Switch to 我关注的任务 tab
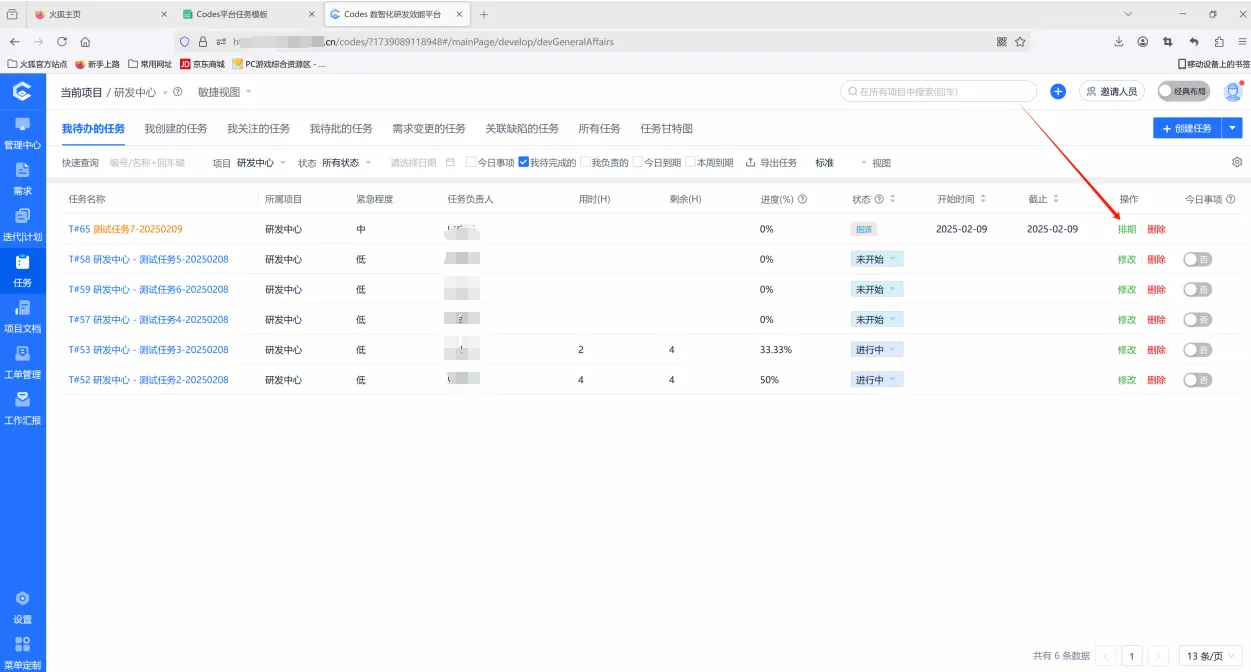 click(x=258, y=128)
